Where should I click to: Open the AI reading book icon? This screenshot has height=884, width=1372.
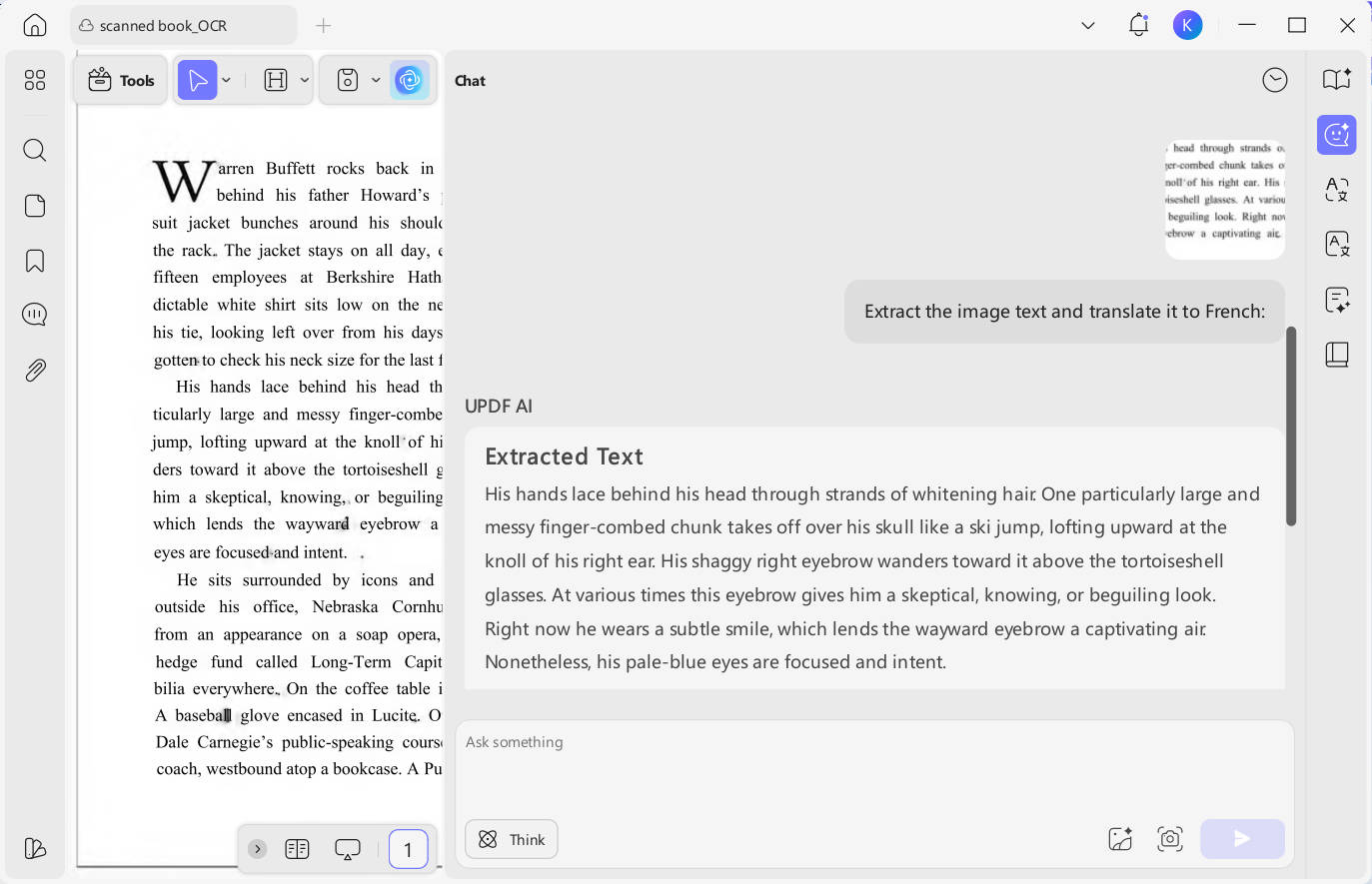click(1337, 79)
